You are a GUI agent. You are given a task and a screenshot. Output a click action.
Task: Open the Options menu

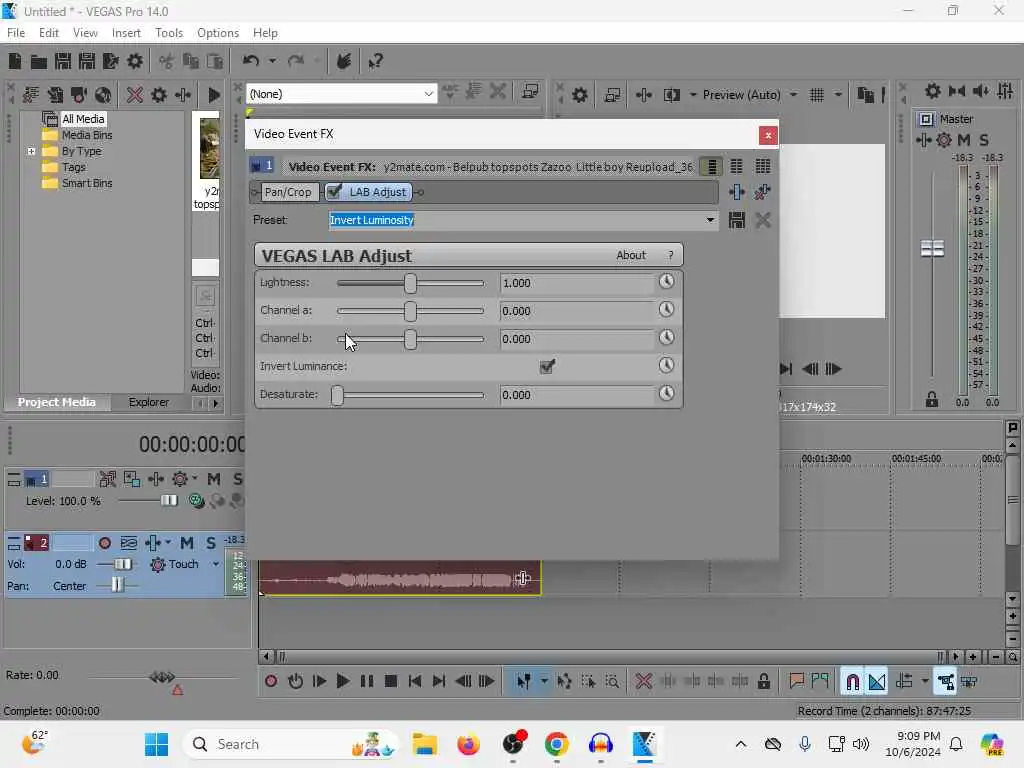point(217,33)
